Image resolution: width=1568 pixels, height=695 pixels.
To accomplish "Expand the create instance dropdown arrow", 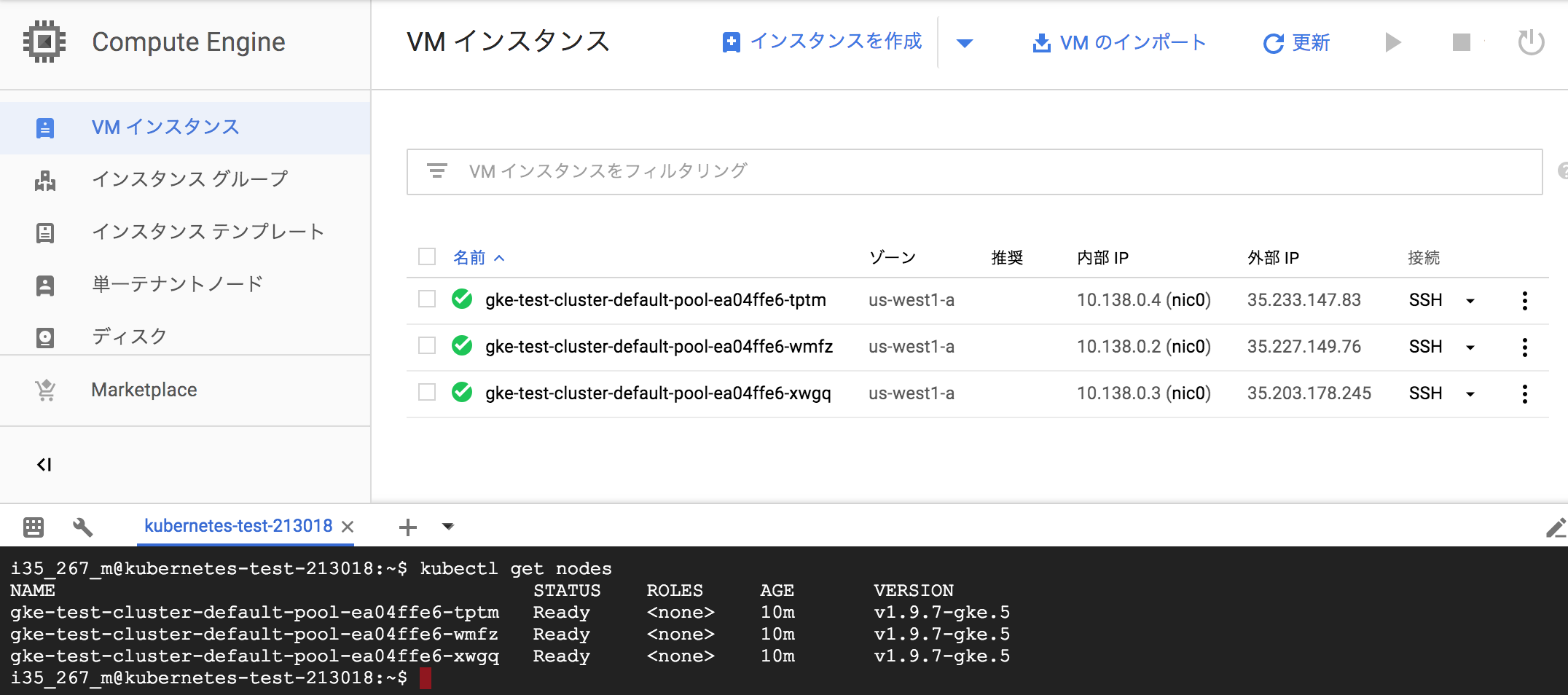I will [965, 43].
